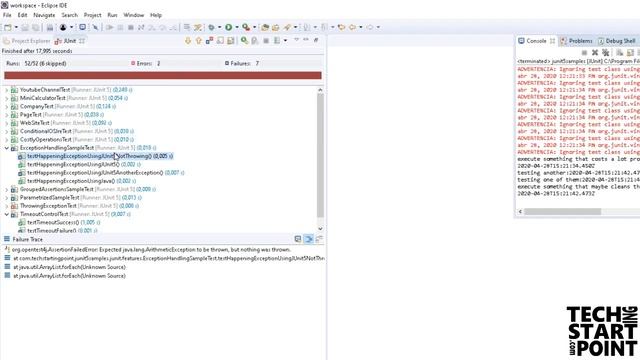
Task: Open dropdown arrow next to Debug icon
Action: pos(219,27)
